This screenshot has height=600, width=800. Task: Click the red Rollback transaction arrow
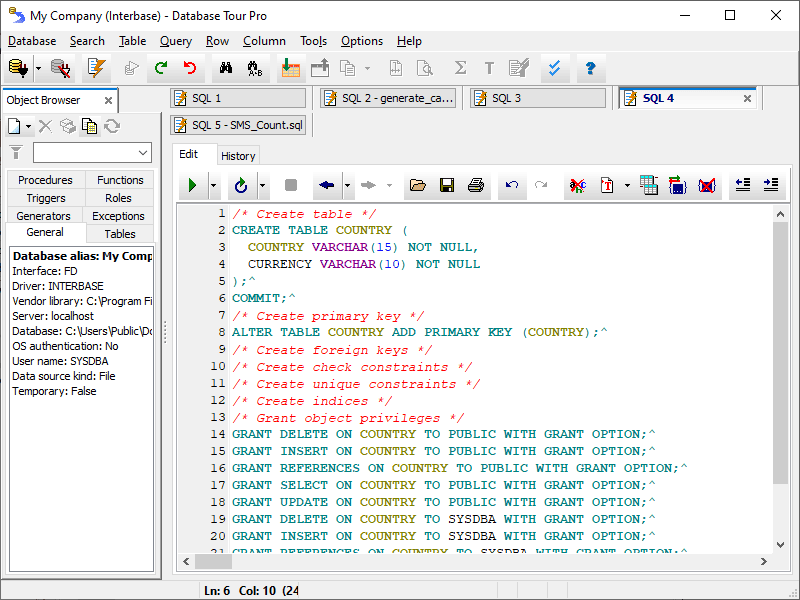190,68
